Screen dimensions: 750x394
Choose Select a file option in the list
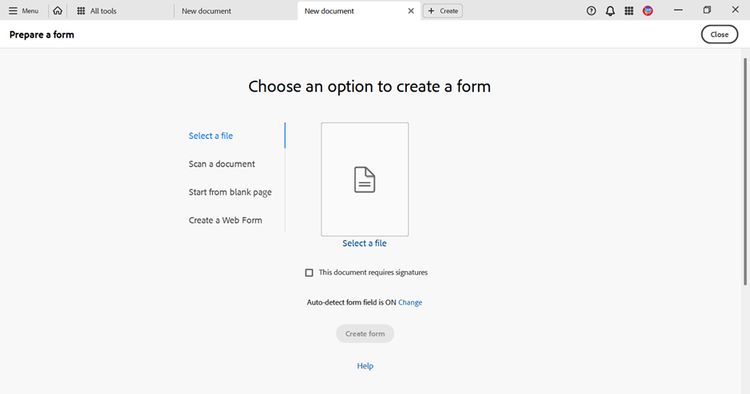(210, 136)
